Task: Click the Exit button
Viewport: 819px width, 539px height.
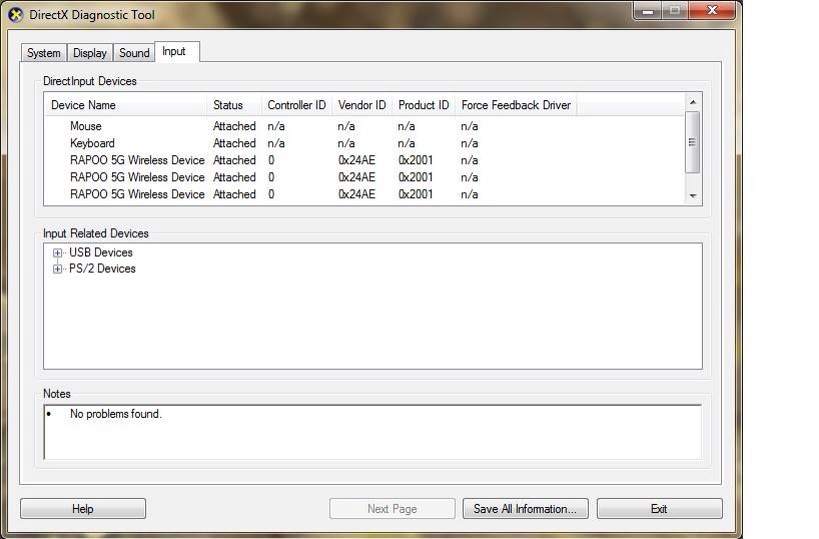Action: point(659,509)
